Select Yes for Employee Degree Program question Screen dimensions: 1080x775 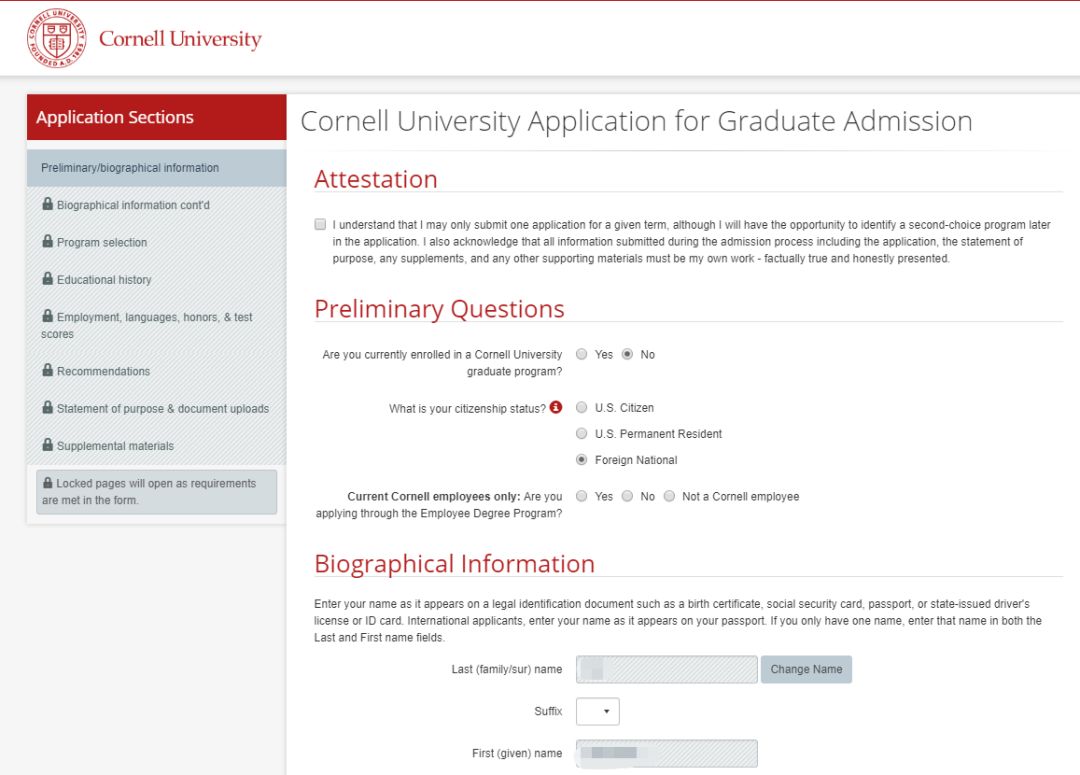click(x=582, y=496)
